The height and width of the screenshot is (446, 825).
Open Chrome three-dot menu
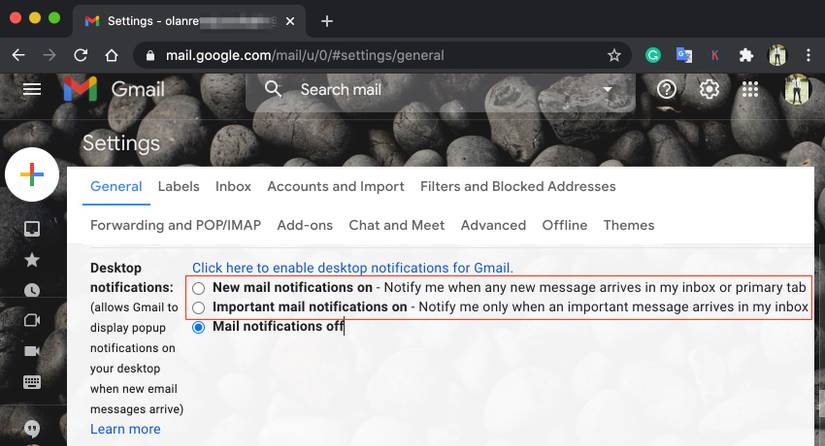[808, 55]
